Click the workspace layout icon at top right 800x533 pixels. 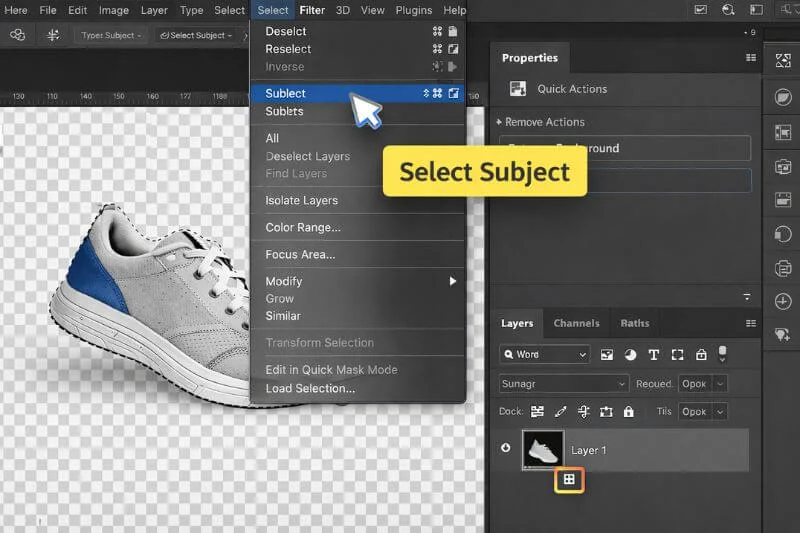tap(756, 10)
